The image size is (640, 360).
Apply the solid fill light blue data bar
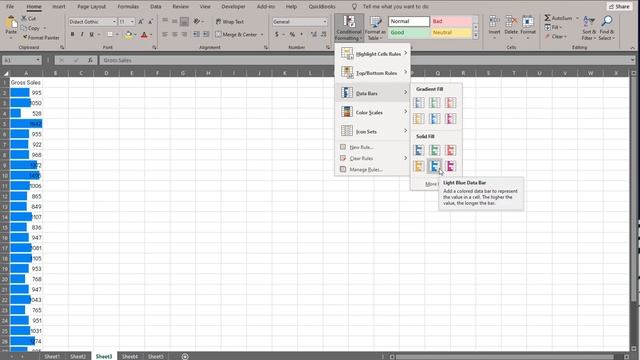(x=435, y=166)
